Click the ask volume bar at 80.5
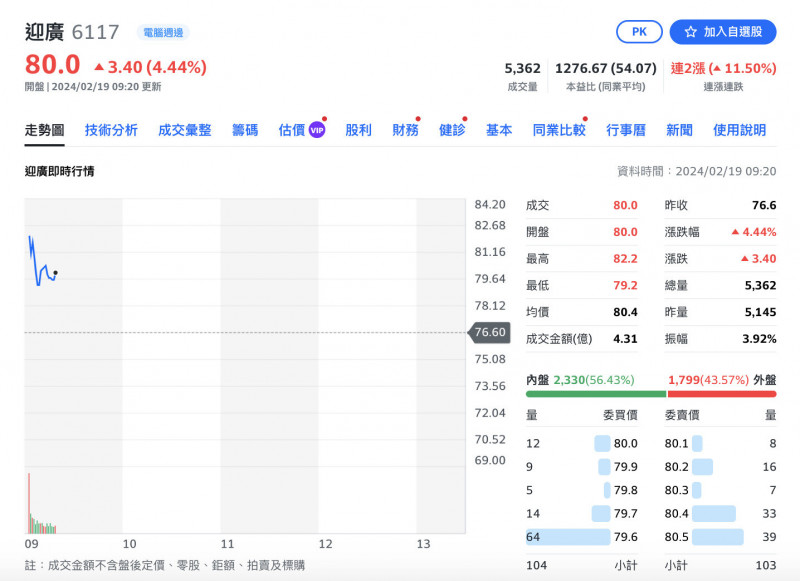This screenshot has width=800, height=581. [x=718, y=537]
